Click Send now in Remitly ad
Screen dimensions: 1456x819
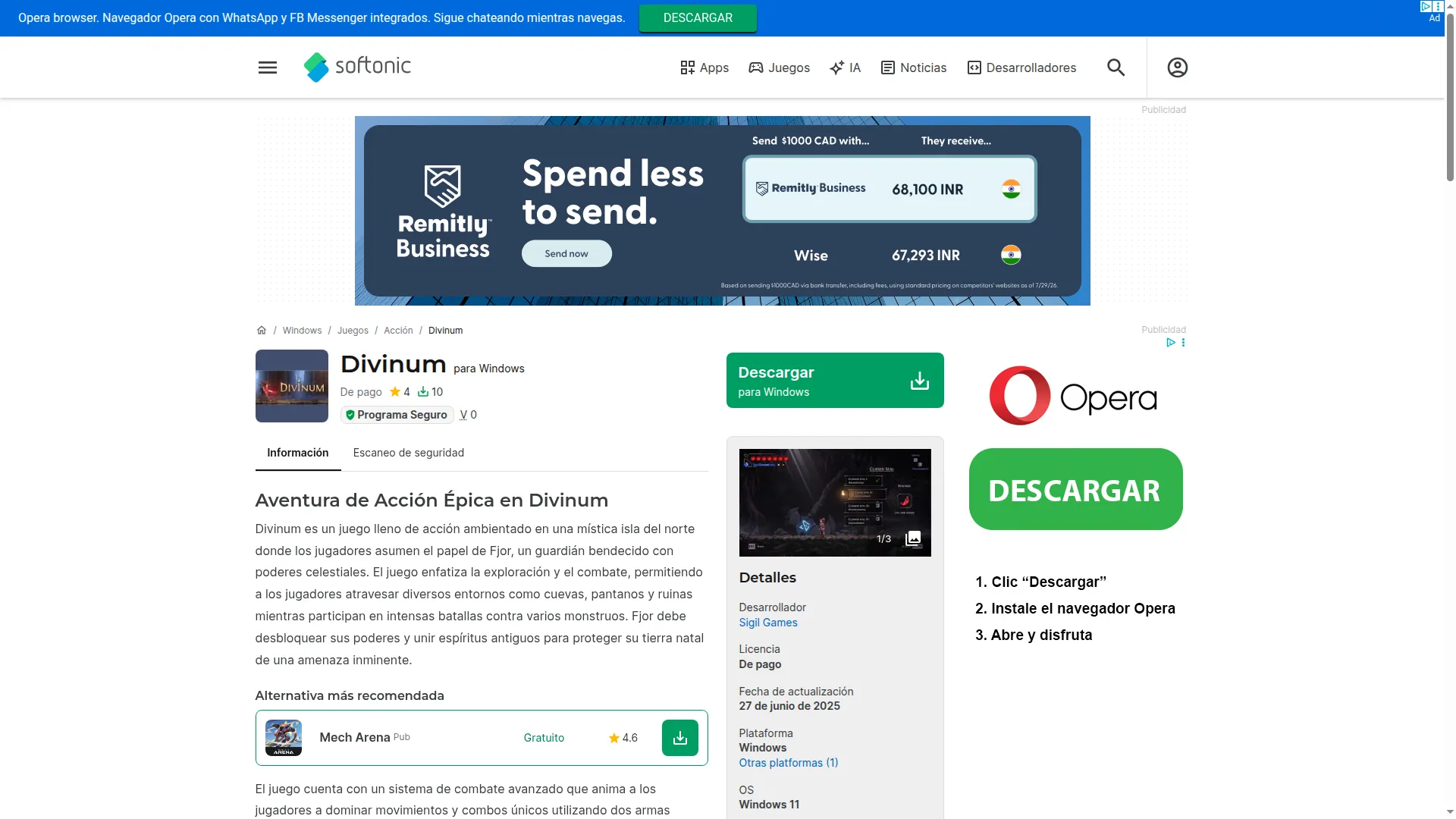tap(566, 254)
